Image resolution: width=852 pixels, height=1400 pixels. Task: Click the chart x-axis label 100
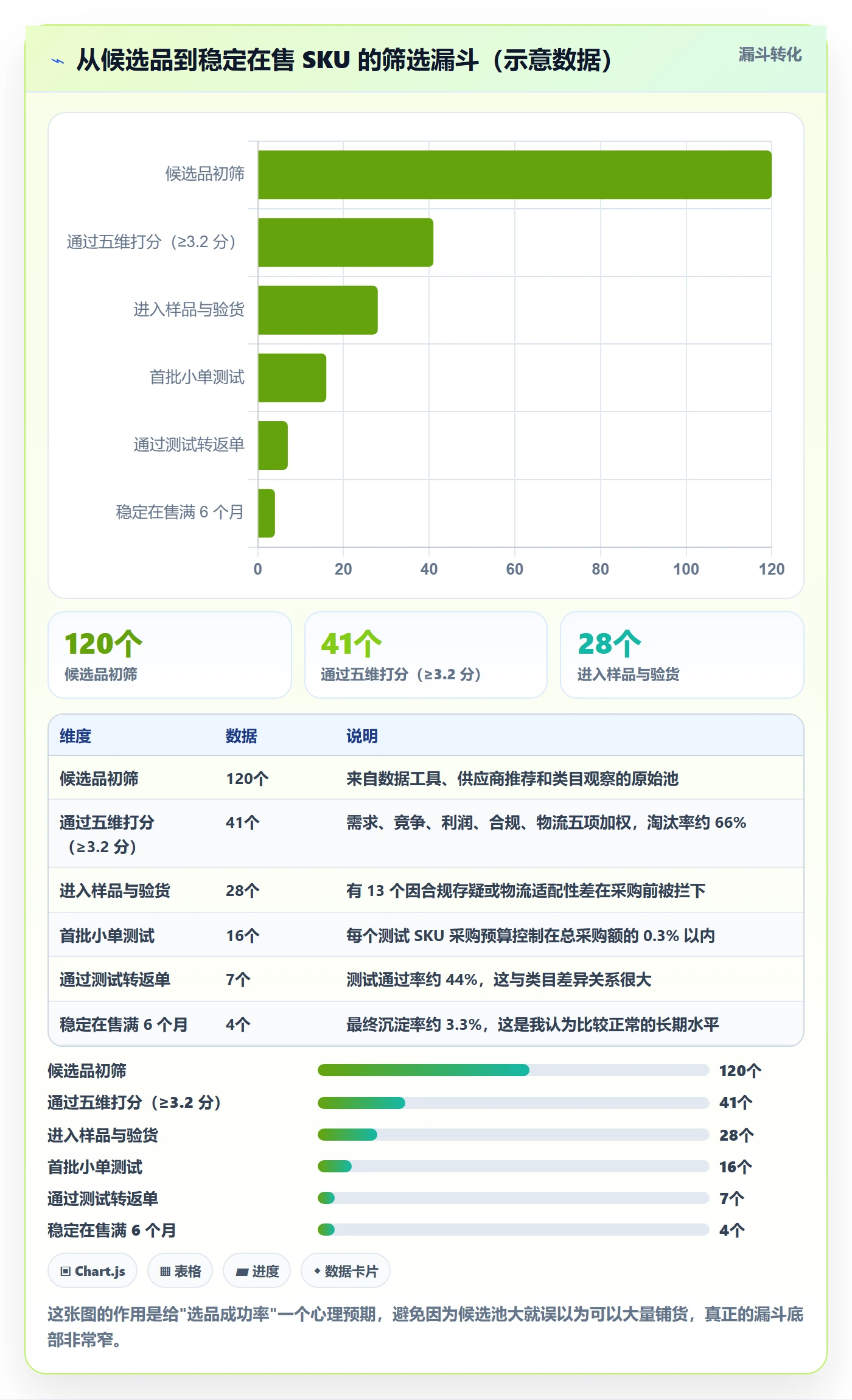pos(686,569)
